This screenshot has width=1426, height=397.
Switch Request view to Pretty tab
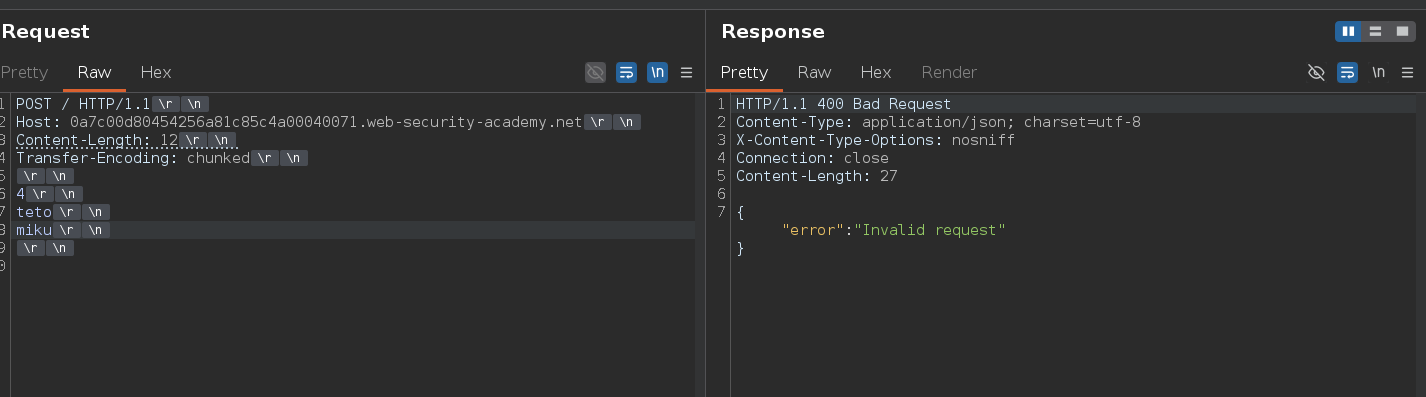(24, 72)
